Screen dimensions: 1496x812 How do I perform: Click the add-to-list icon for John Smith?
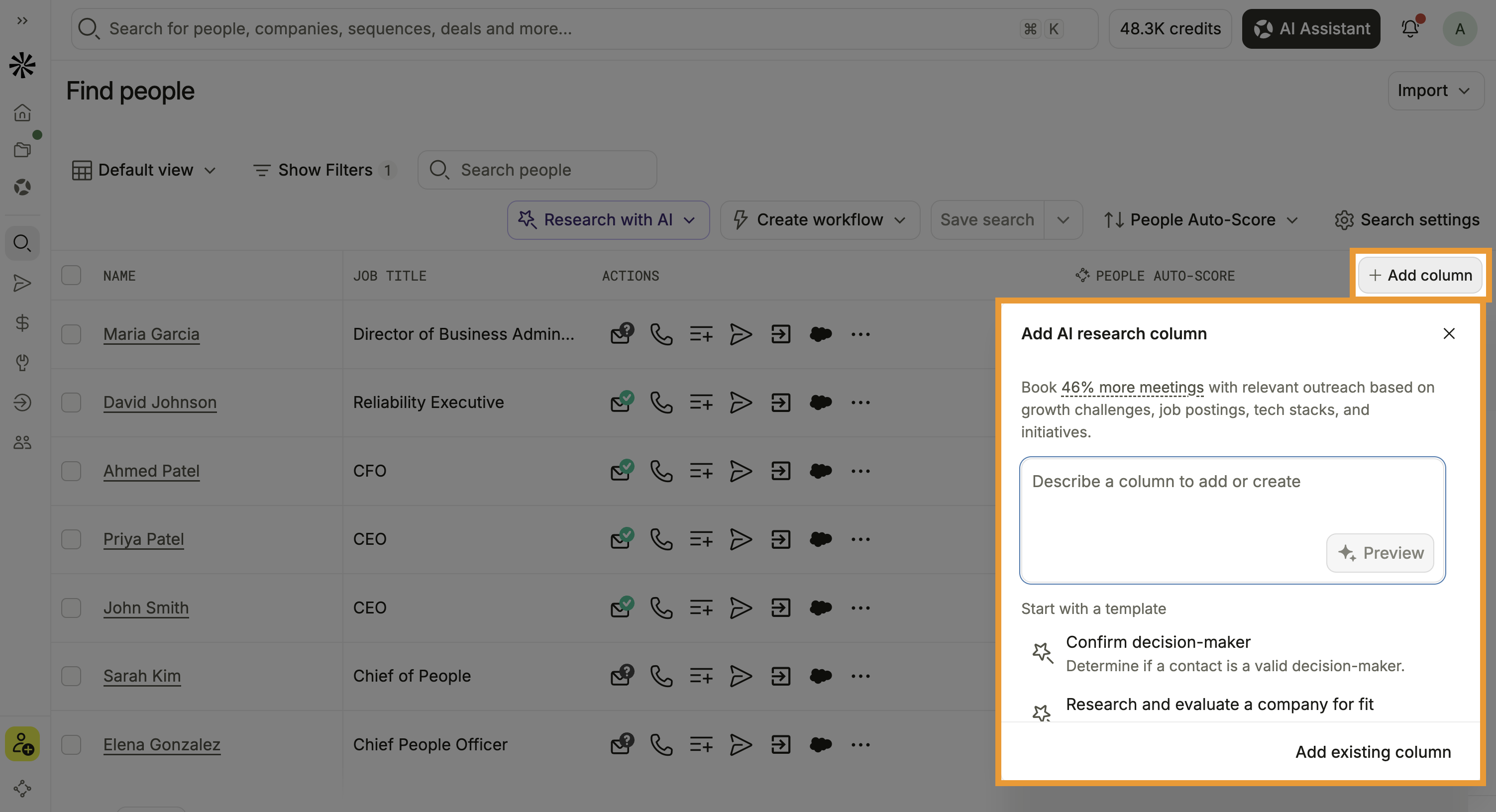701,608
